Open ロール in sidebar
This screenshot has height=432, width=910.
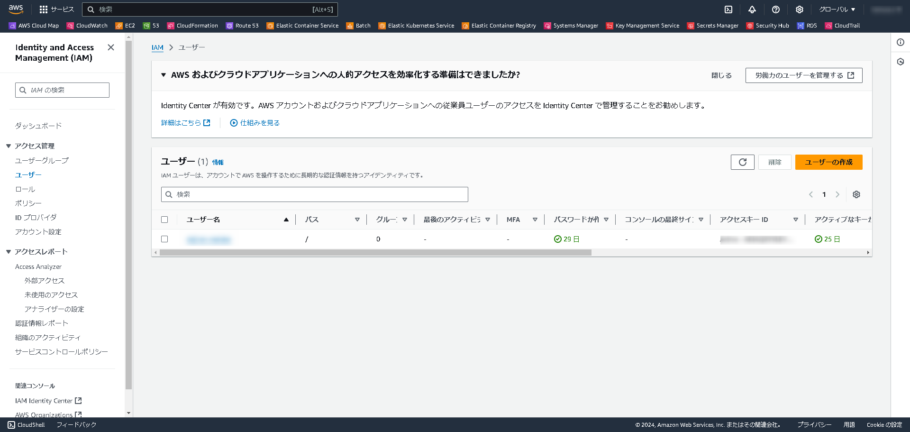[25, 189]
